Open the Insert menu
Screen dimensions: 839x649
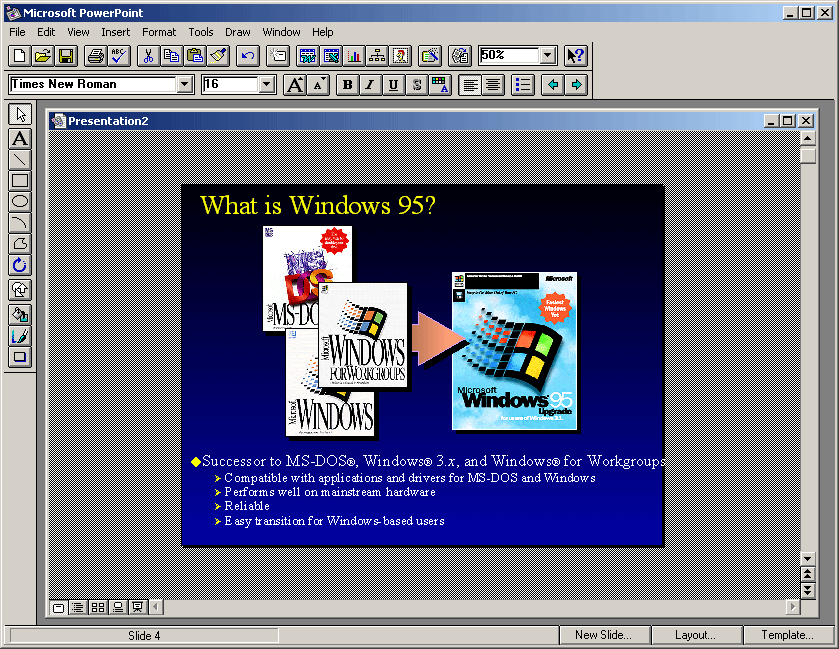pyautogui.click(x=116, y=32)
